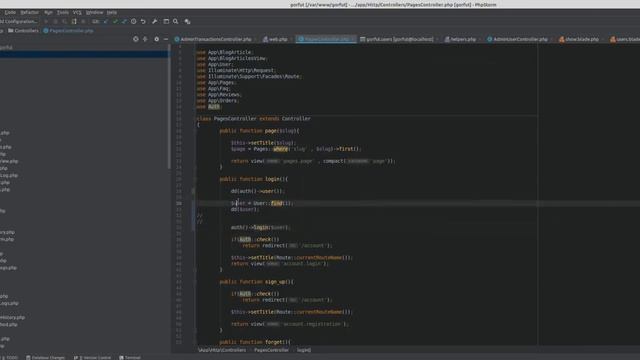The height and width of the screenshot is (360, 640).
Task: Click the line "dd(auth()->user());"
Action: [257, 191]
